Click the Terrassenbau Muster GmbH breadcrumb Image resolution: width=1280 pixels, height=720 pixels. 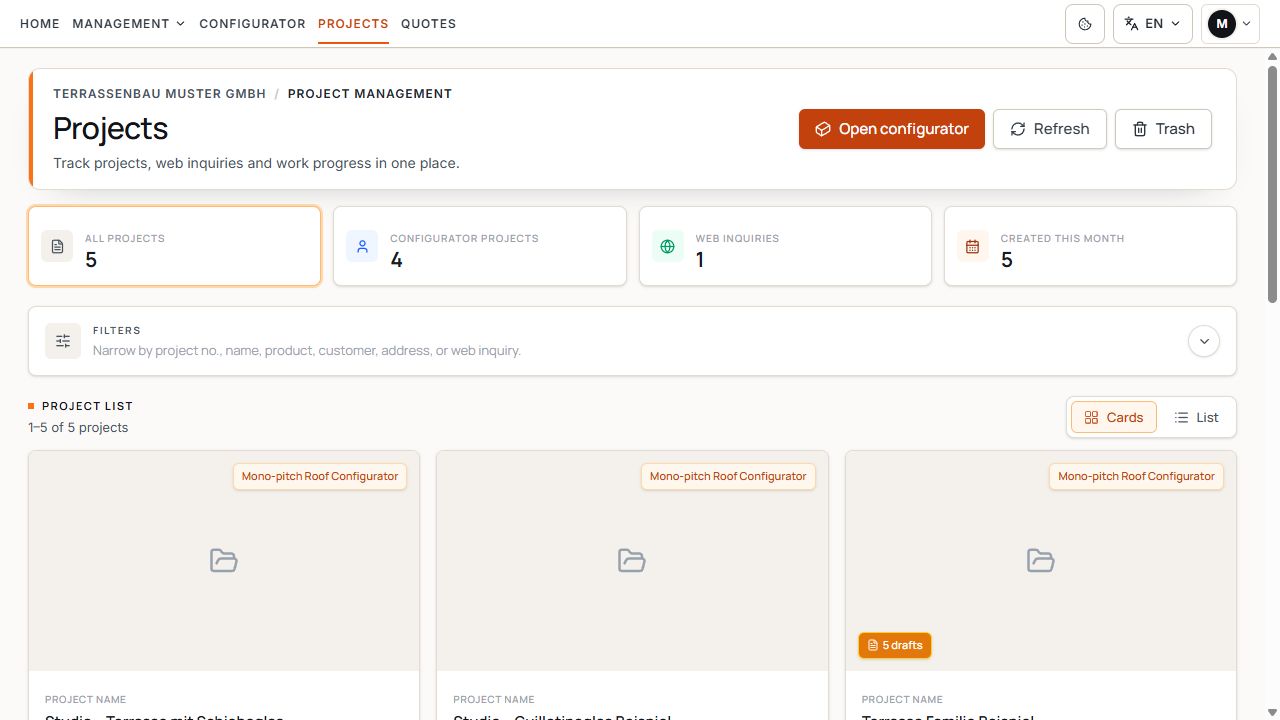click(x=160, y=94)
